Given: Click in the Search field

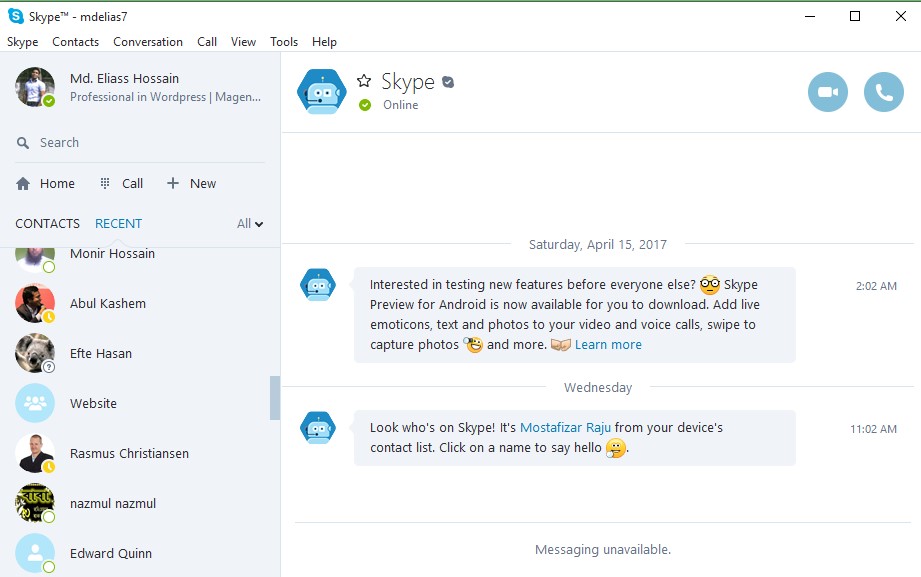Looking at the screenshot, I should click(140, 143).
